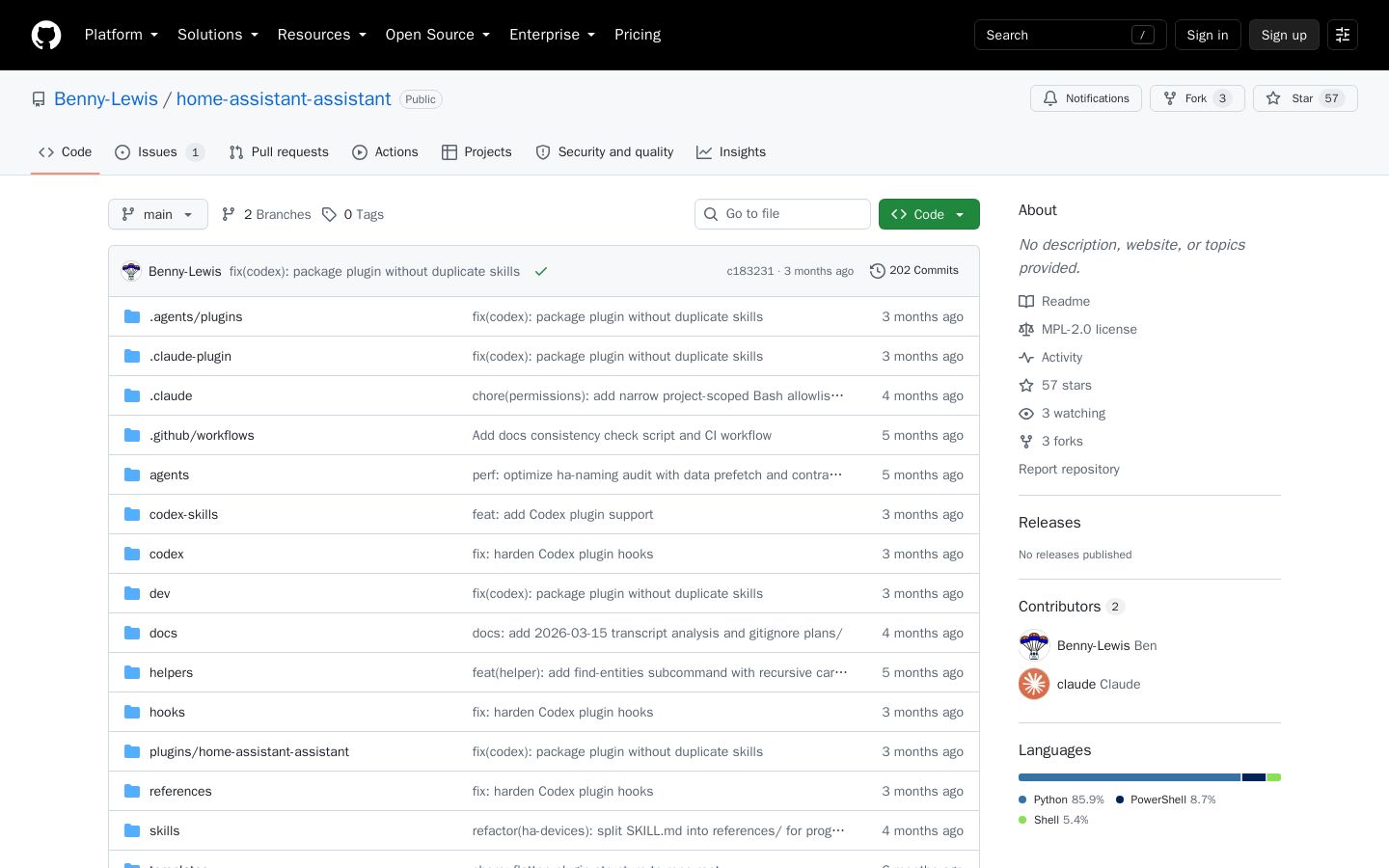Open global navigation settings icon in header
The height and width of the screenshot is (868, 1389).
(1343, 35)
